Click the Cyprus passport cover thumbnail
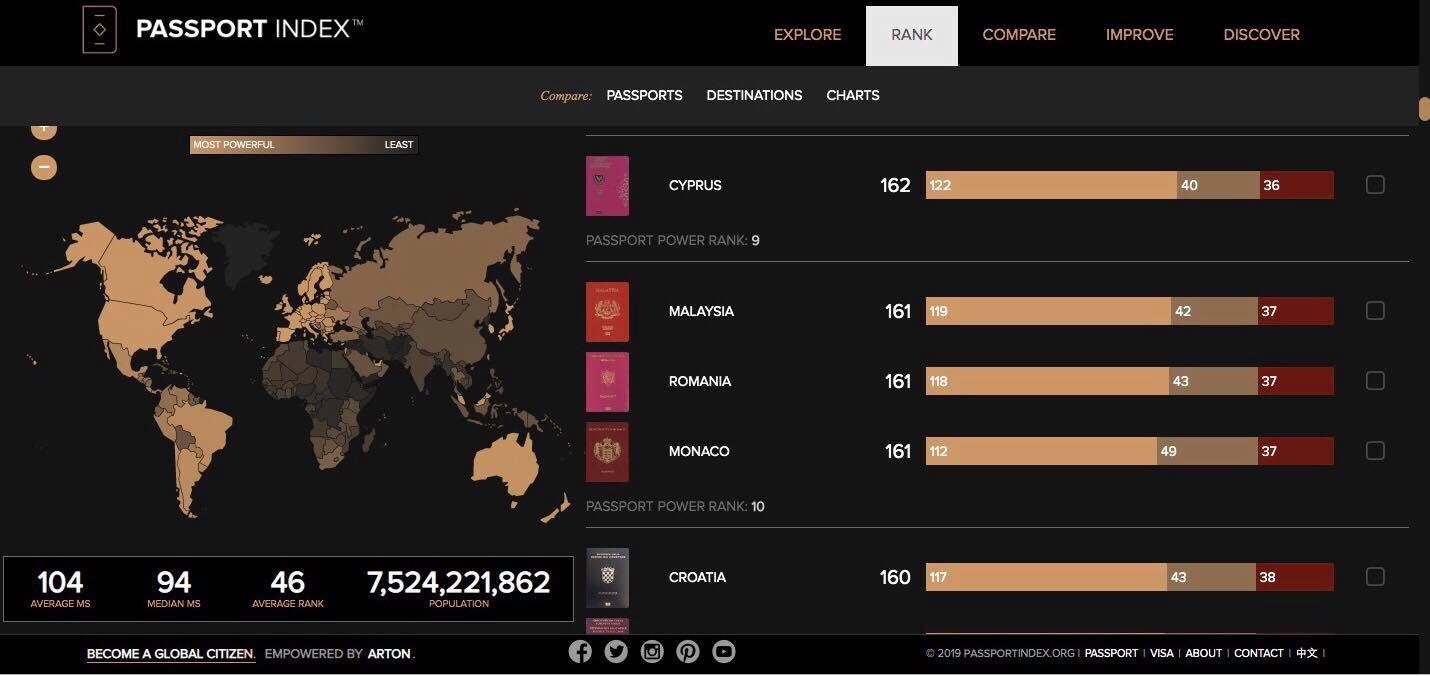Screen dimensions: 1430x676 (x=607, y=186)
